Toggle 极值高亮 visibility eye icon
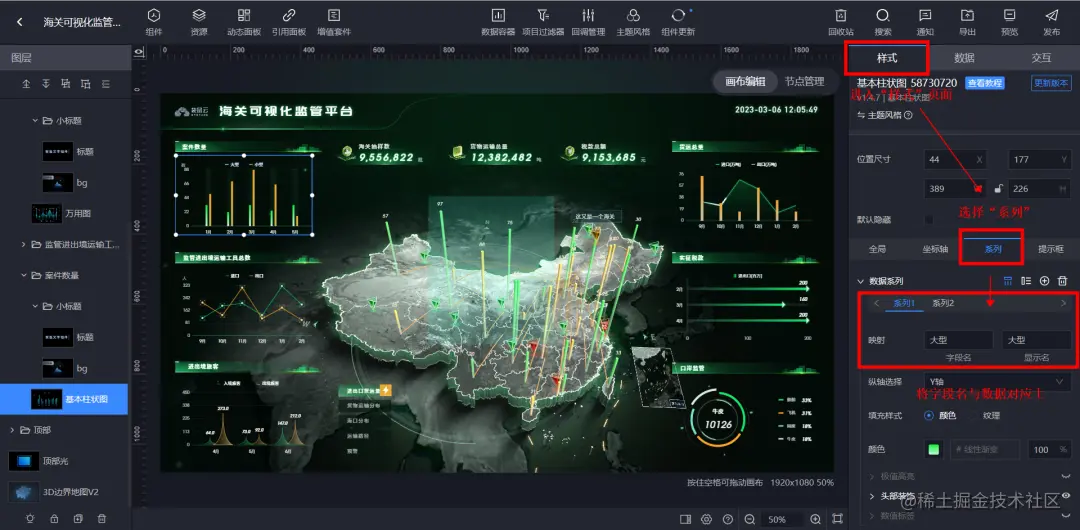Screen dimensions: 1080x530 point(1066,476)
